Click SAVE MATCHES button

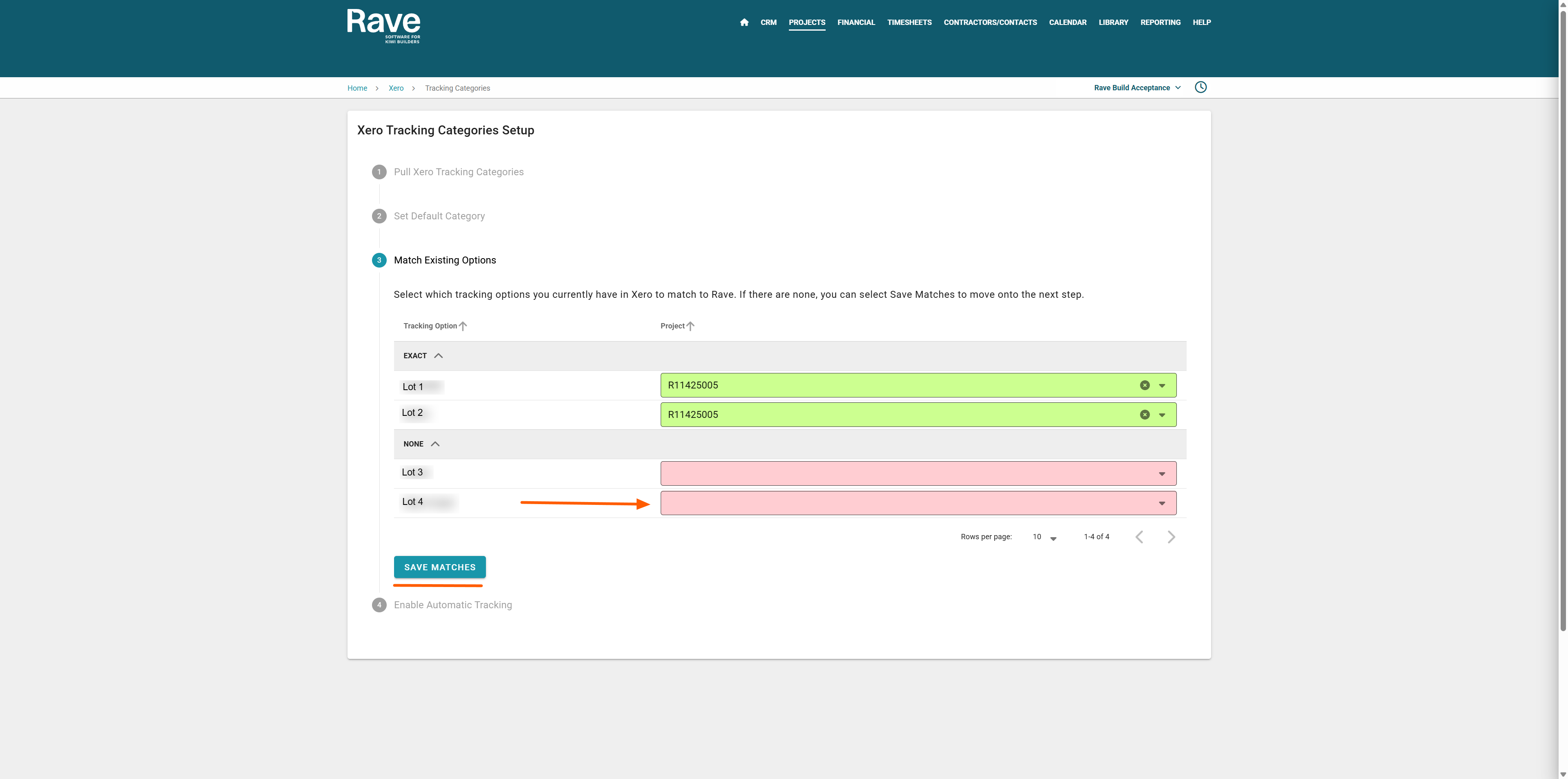click(x=439, y=567)
